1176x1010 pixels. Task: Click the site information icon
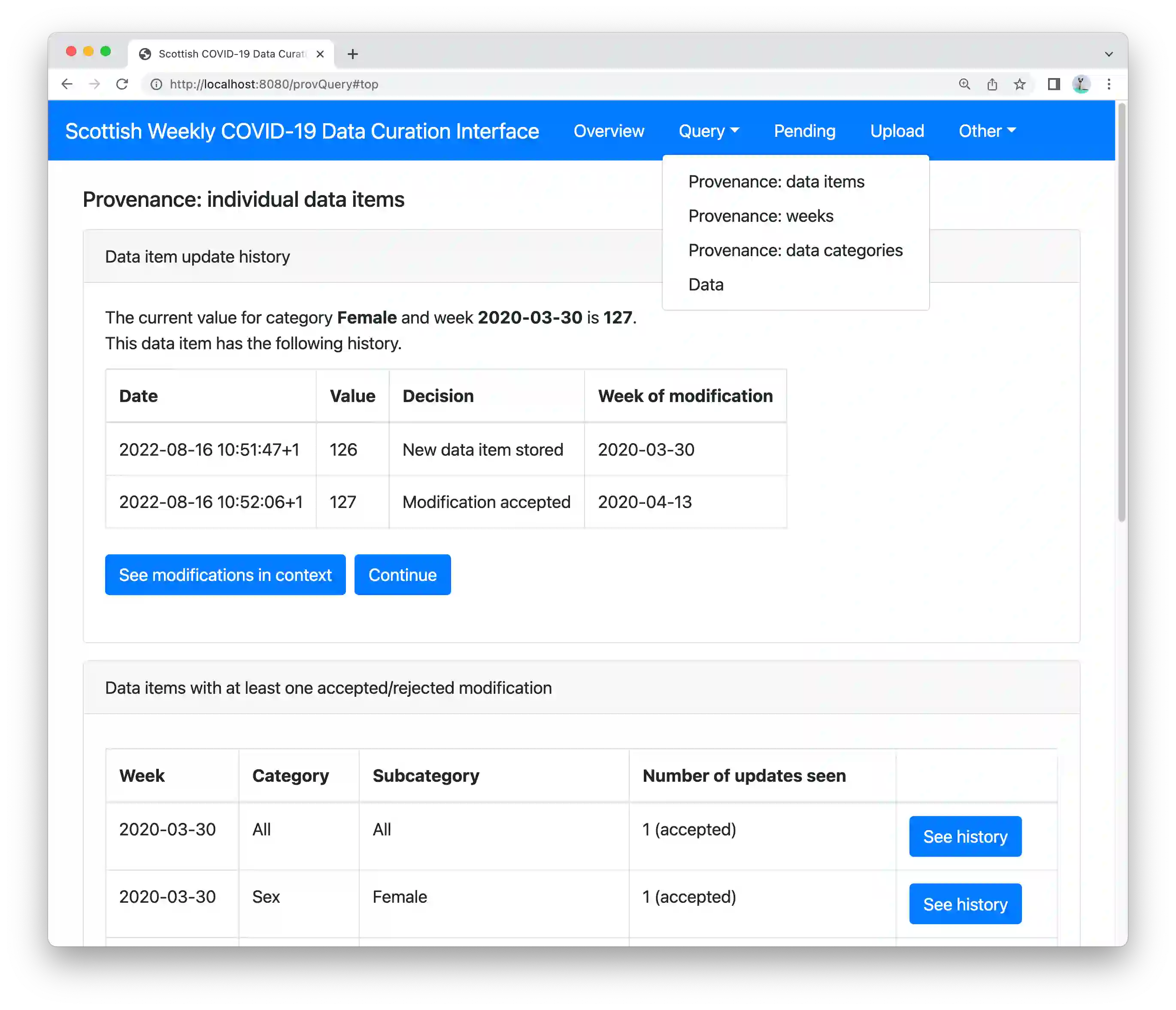click(x=156, y=85)
